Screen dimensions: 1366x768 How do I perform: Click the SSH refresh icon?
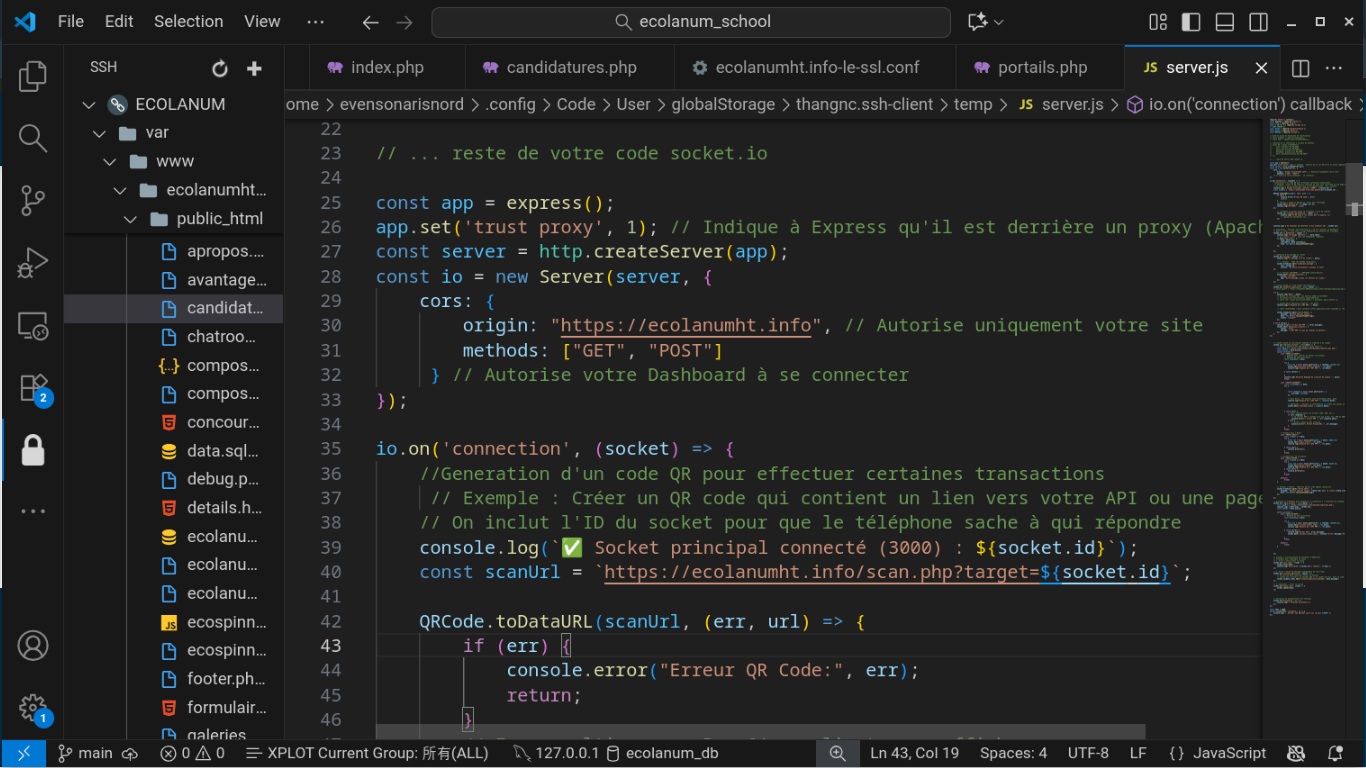tap(220, 68)
